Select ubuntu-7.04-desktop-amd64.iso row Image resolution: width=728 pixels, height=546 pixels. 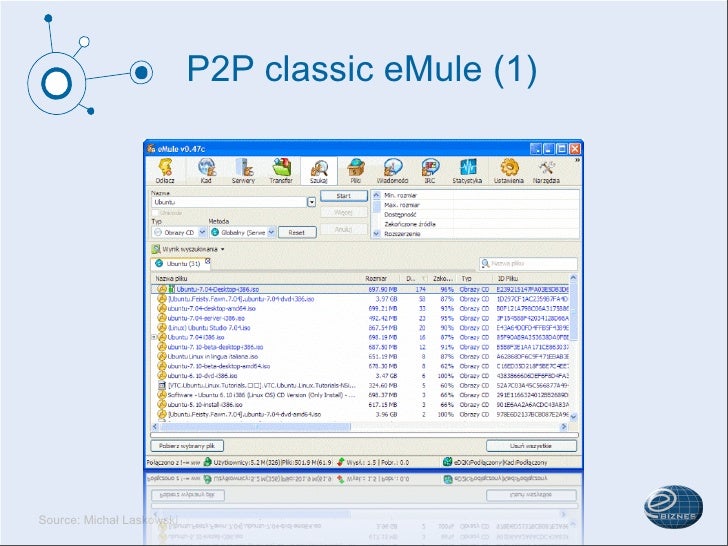pos(360,308)
